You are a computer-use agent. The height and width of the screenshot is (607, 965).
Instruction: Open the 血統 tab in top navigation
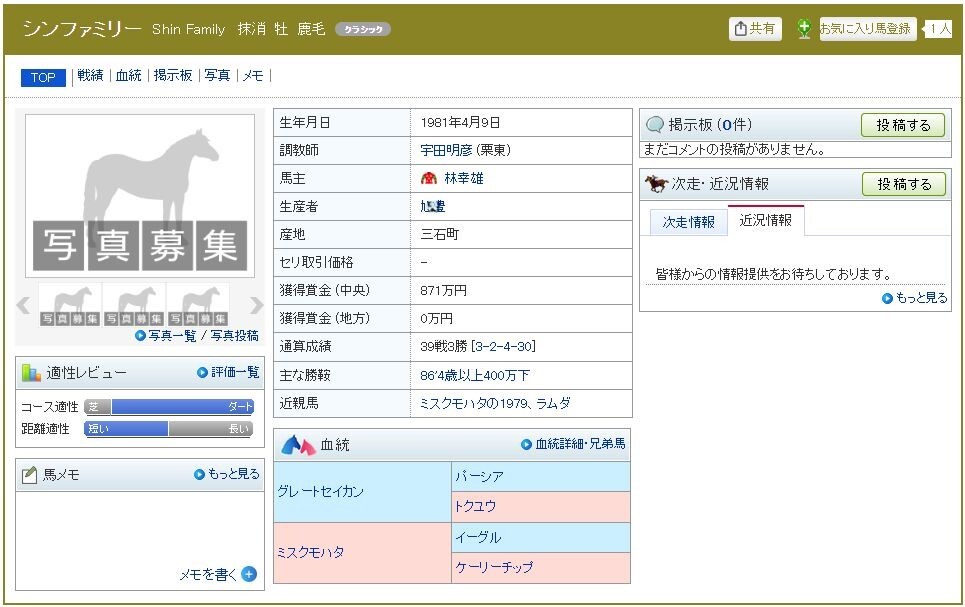[129, 75]
